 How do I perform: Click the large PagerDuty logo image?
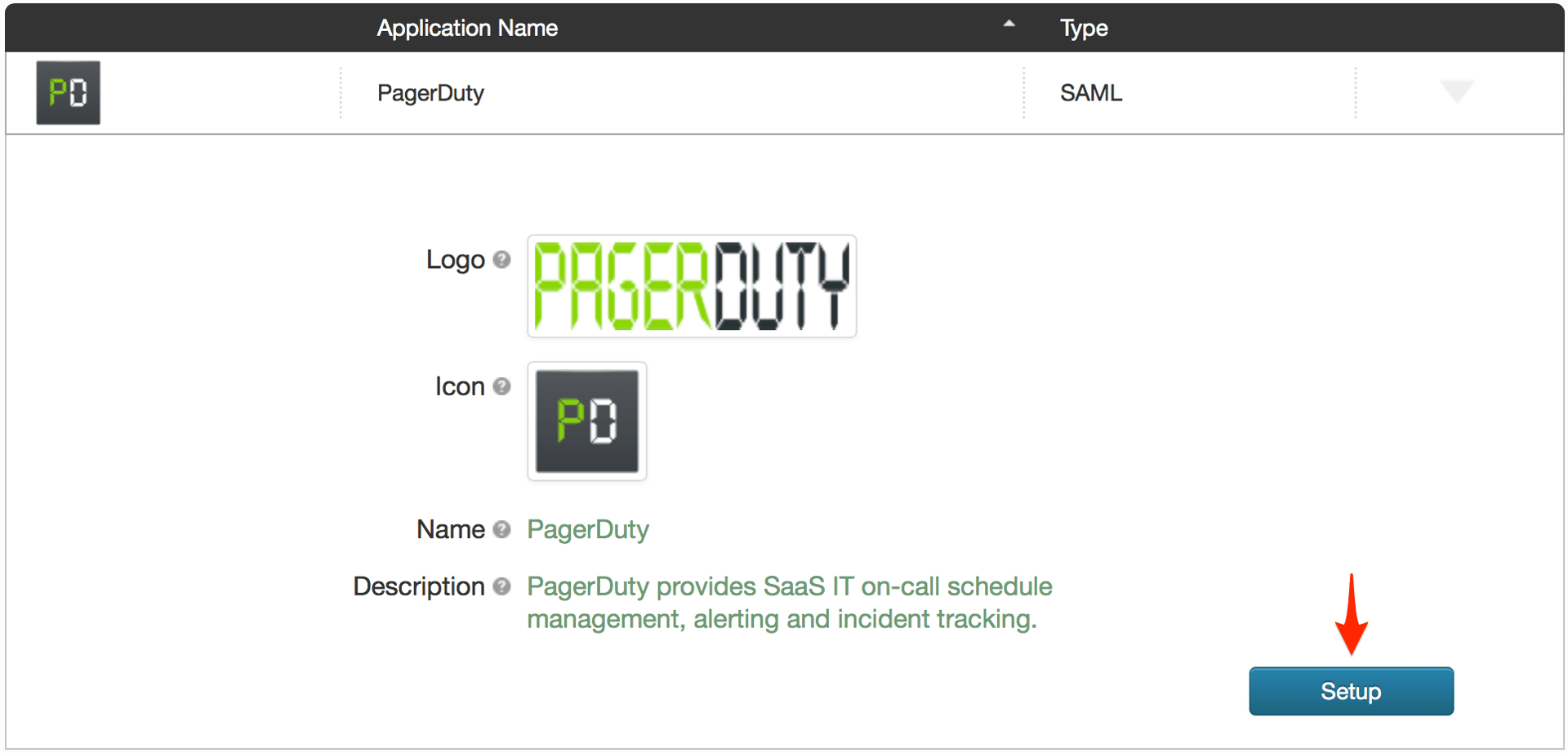point(692,286)
